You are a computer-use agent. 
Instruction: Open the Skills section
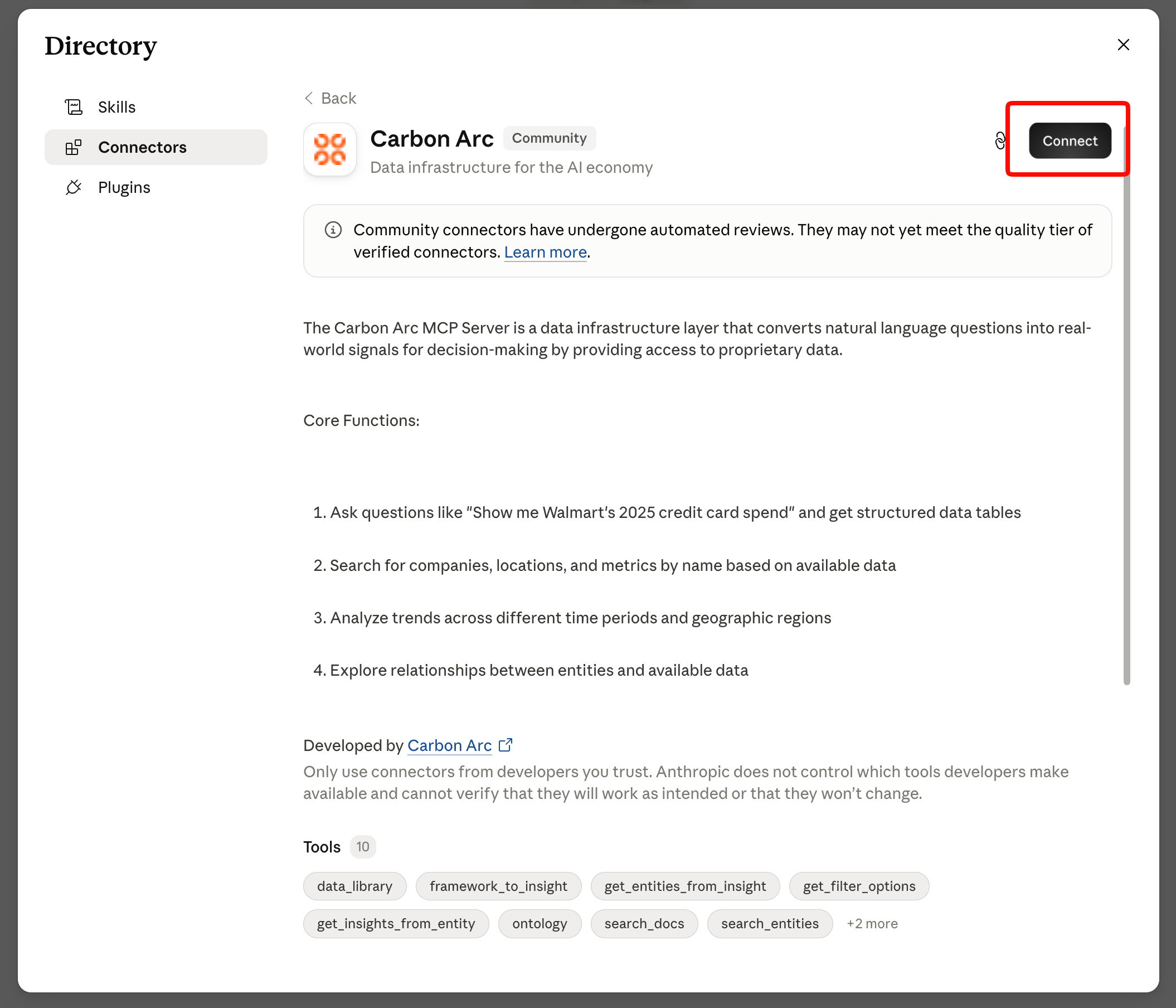pyautogui.click(x=156, y=106)
